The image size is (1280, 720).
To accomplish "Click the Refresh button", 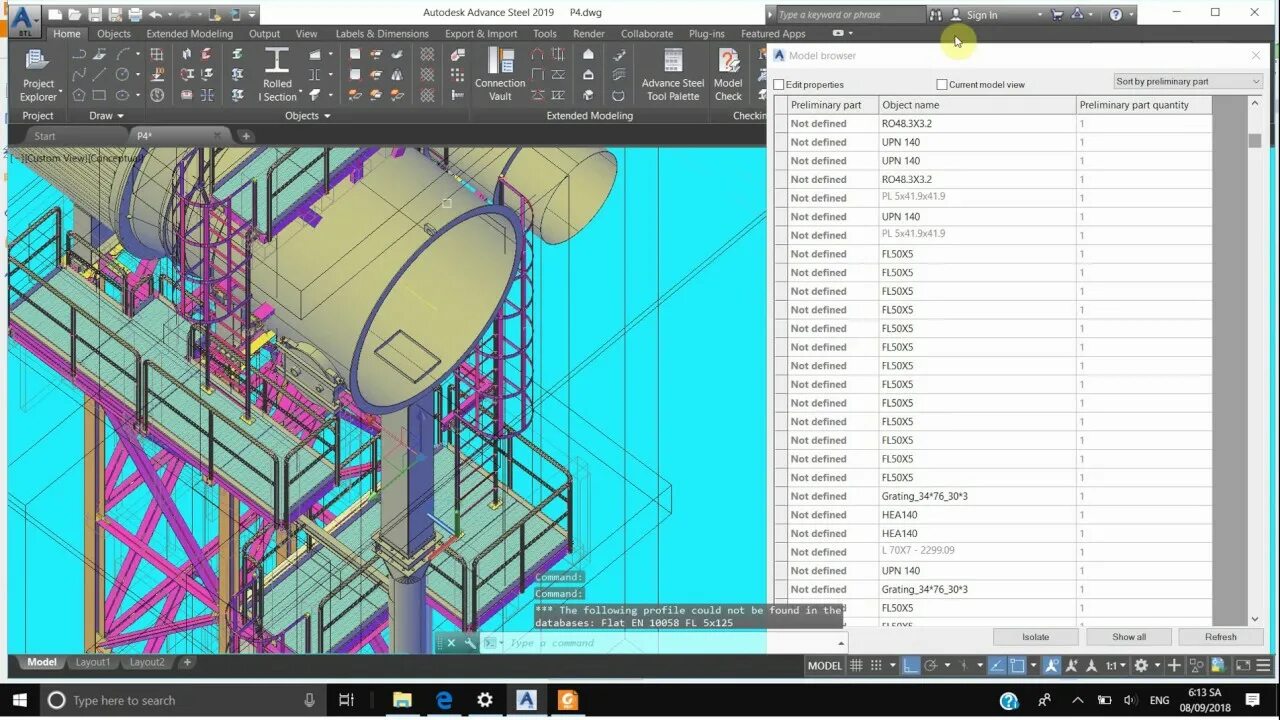I will coord(1221,637).
